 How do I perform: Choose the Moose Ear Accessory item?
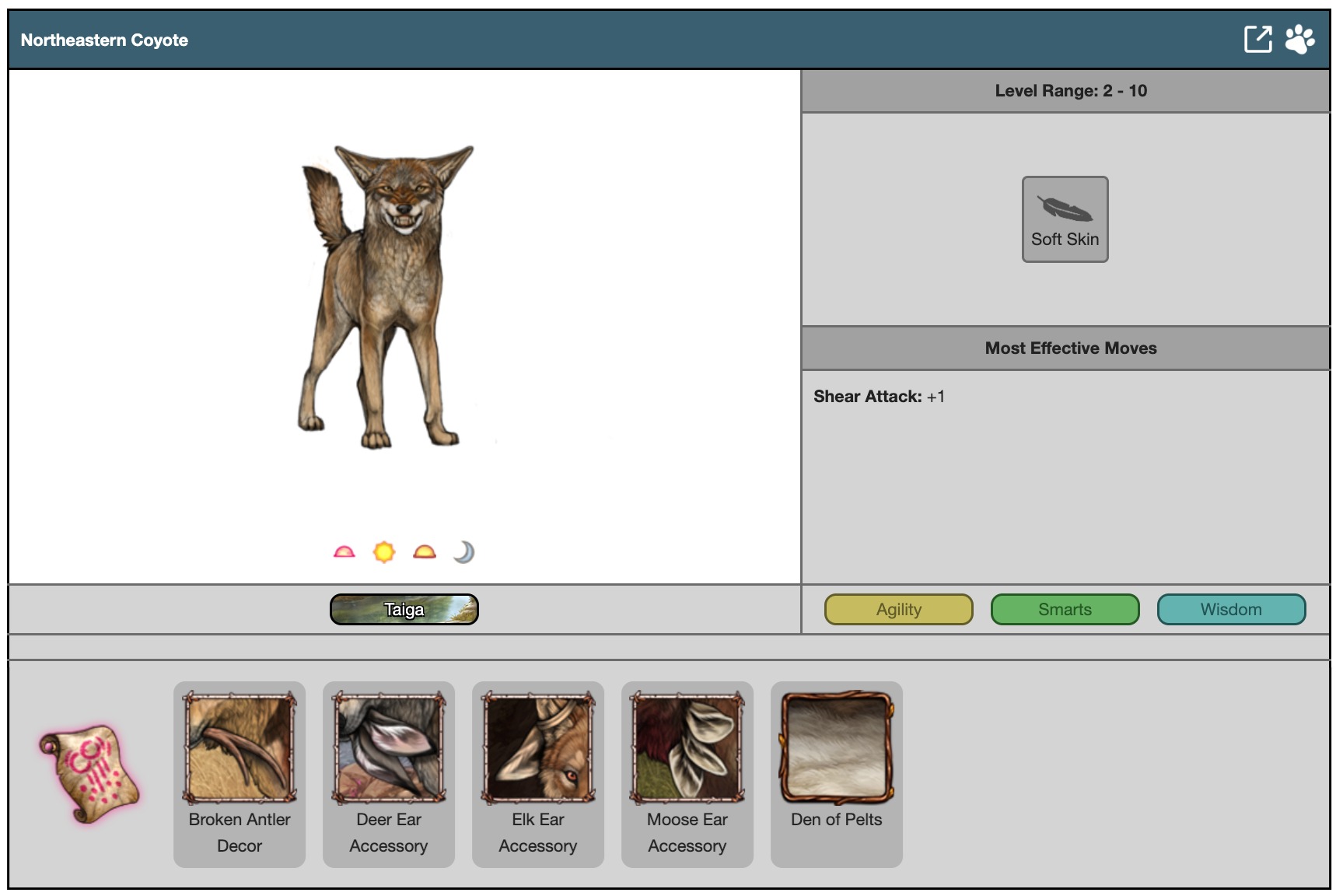pos(687,748)
